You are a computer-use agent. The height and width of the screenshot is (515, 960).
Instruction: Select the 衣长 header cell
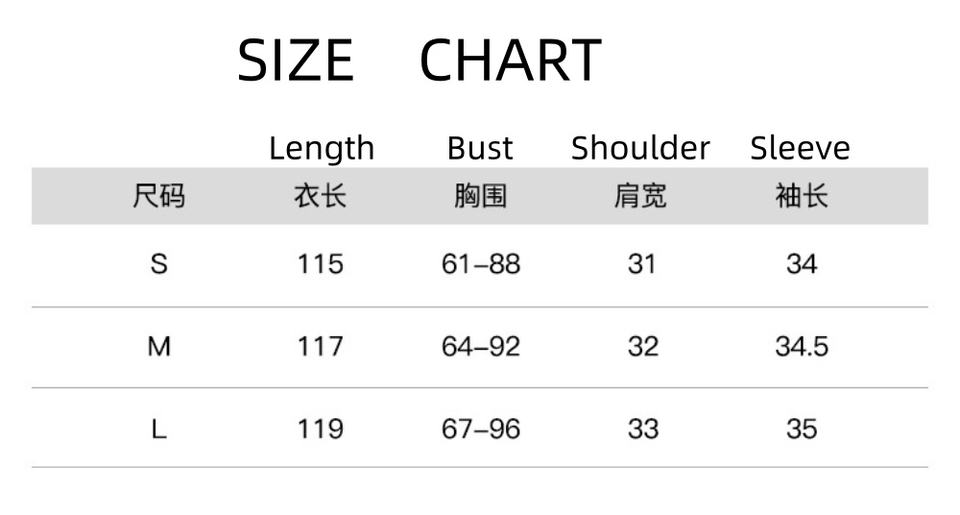(320, 196)
